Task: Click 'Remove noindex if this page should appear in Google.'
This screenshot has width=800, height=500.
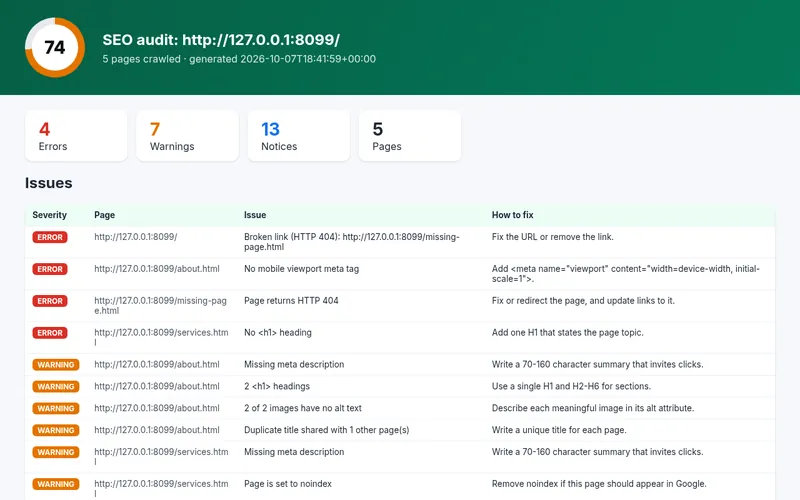Action: coord(599,484)
